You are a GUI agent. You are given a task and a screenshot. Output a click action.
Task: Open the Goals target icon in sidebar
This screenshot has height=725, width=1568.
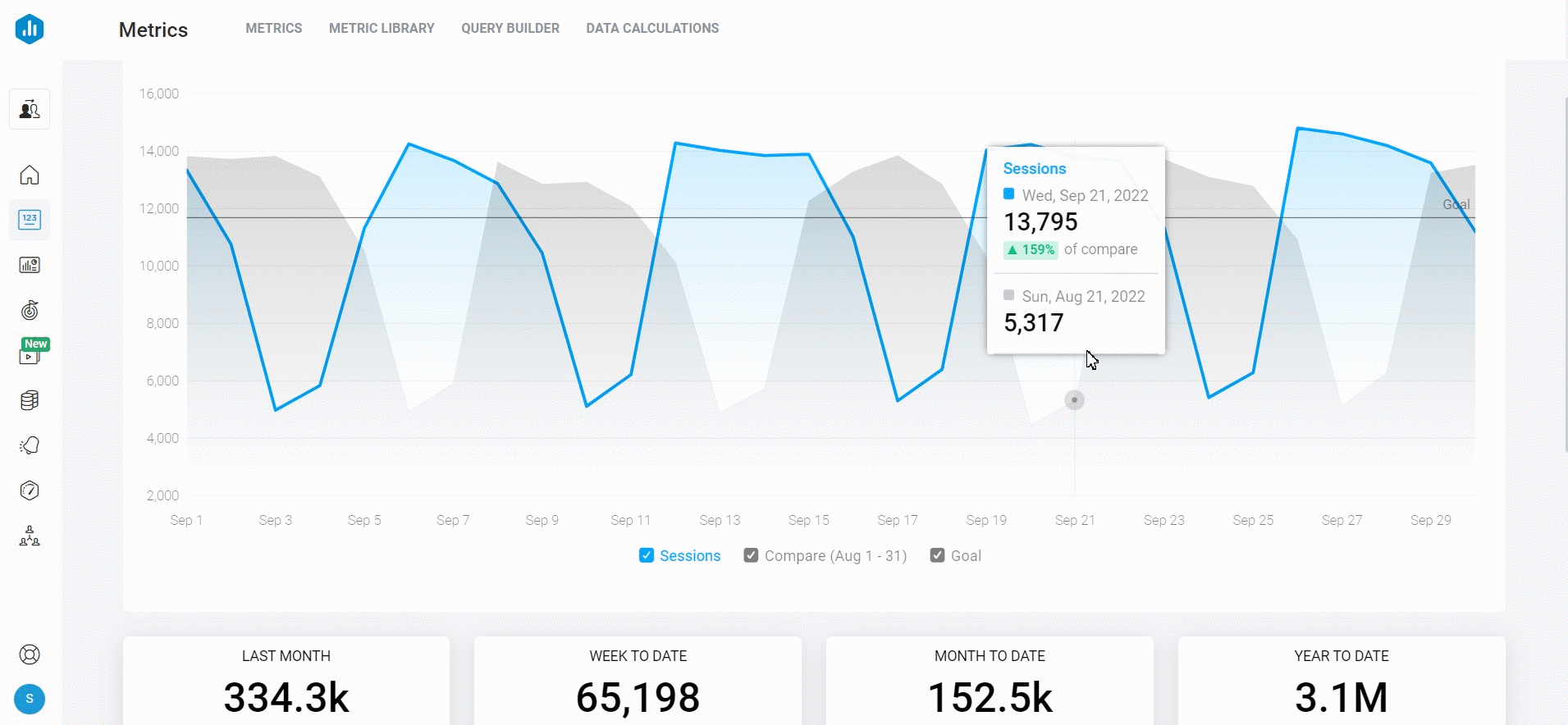coord(30,310)
